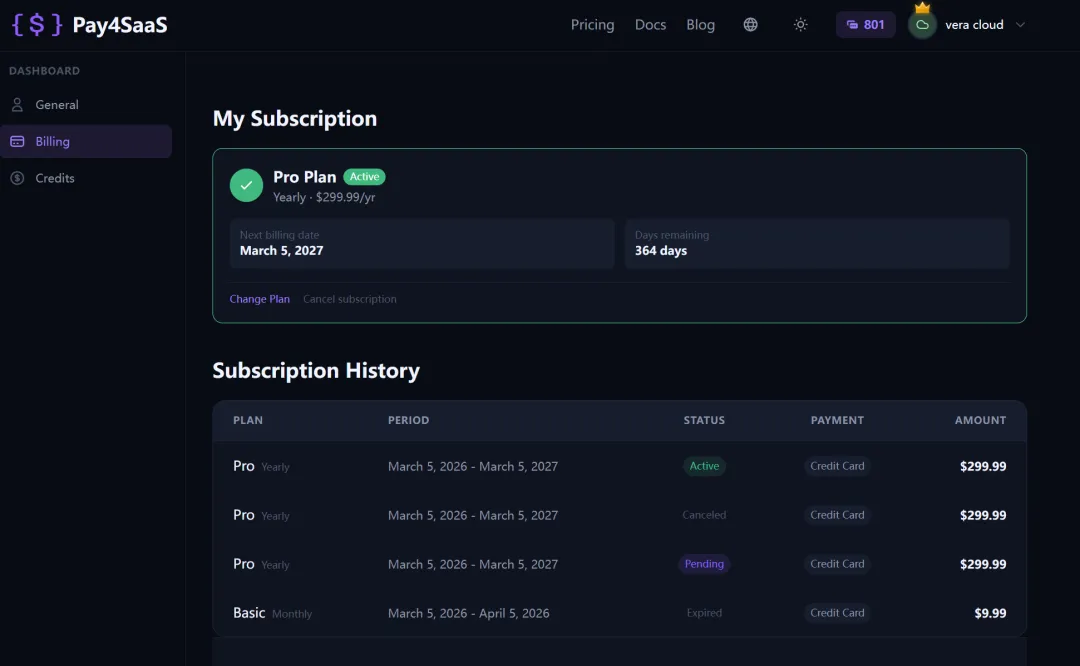Viewport: 1080px width, 666px height.
Task: Click the Billing card icon in sidebar
Action: coord(17,142)
